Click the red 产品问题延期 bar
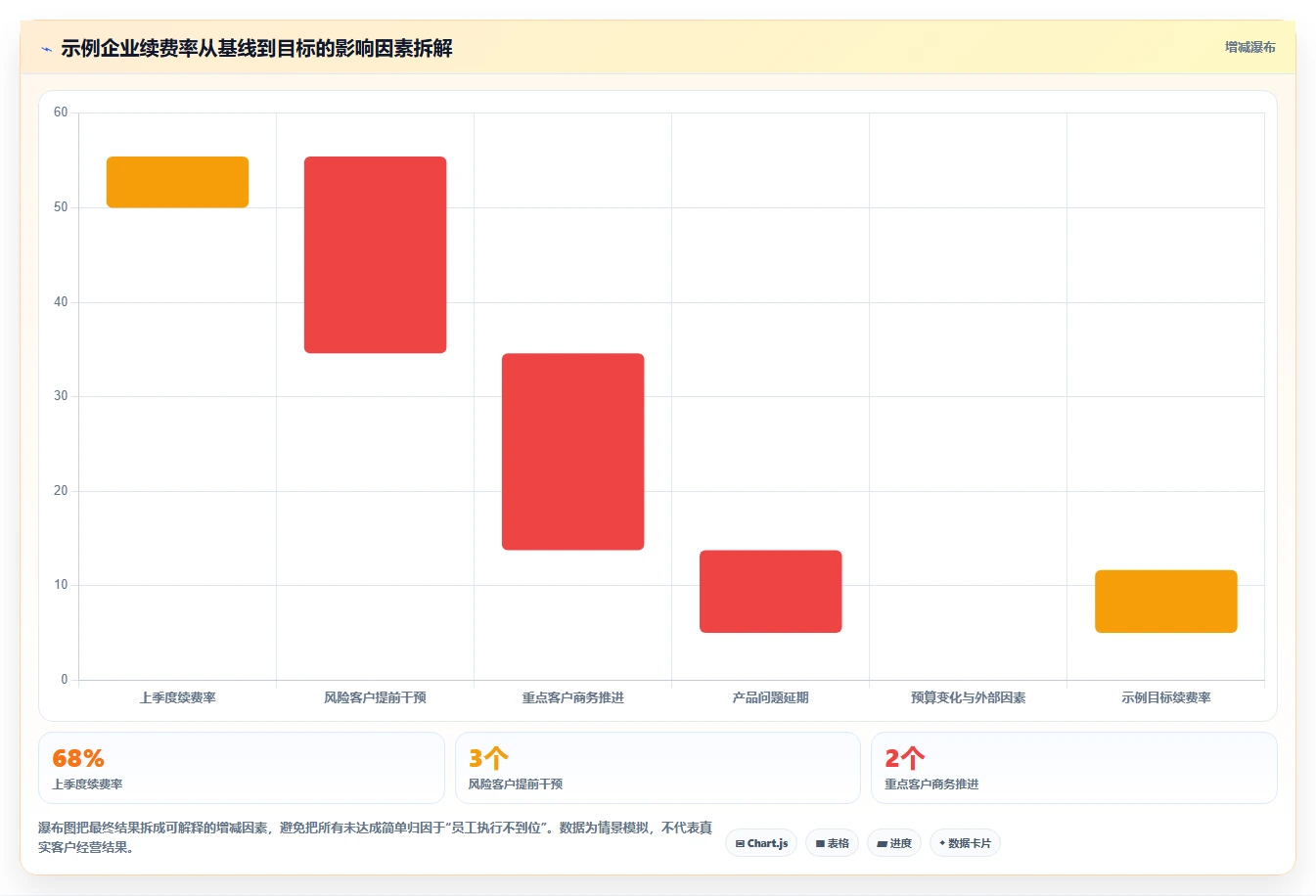 (x=770, y=591)
